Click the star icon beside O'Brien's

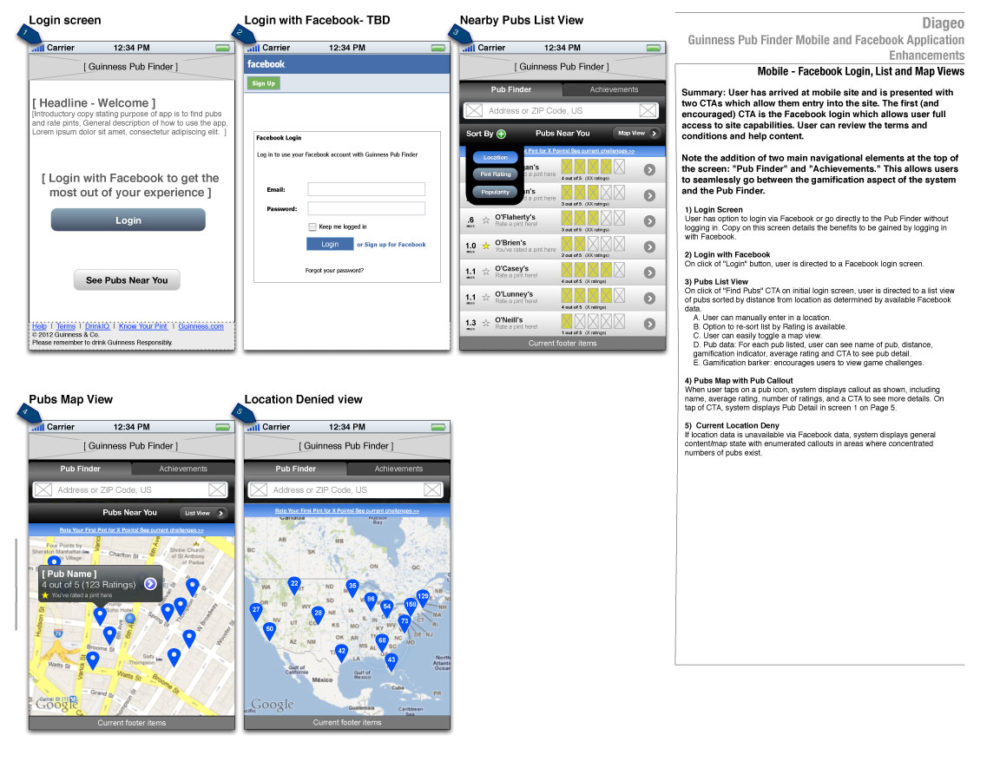[485, 245]
